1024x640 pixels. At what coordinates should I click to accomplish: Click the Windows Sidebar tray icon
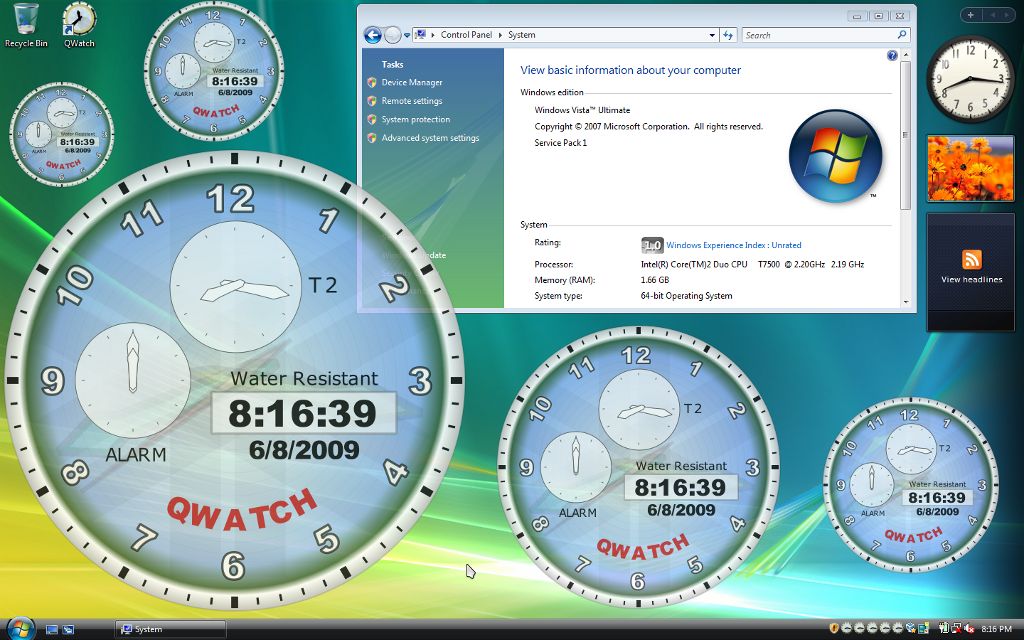923,629
